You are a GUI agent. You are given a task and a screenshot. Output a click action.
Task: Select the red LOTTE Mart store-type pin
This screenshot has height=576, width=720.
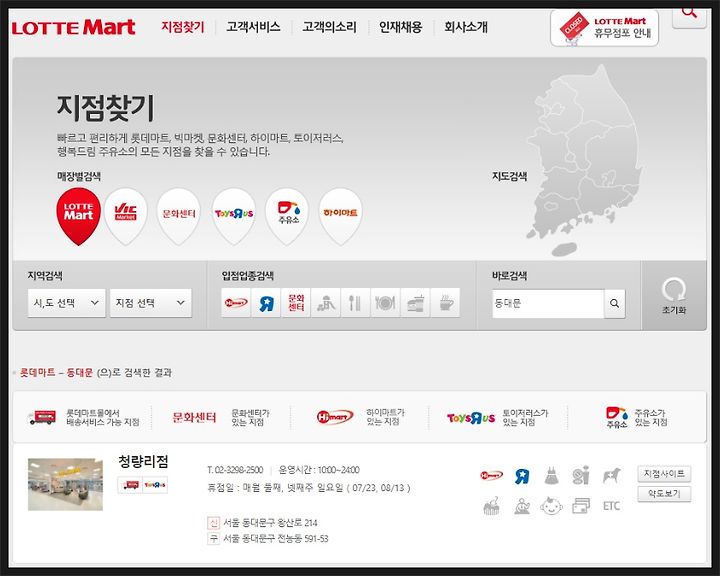point(79,216)
